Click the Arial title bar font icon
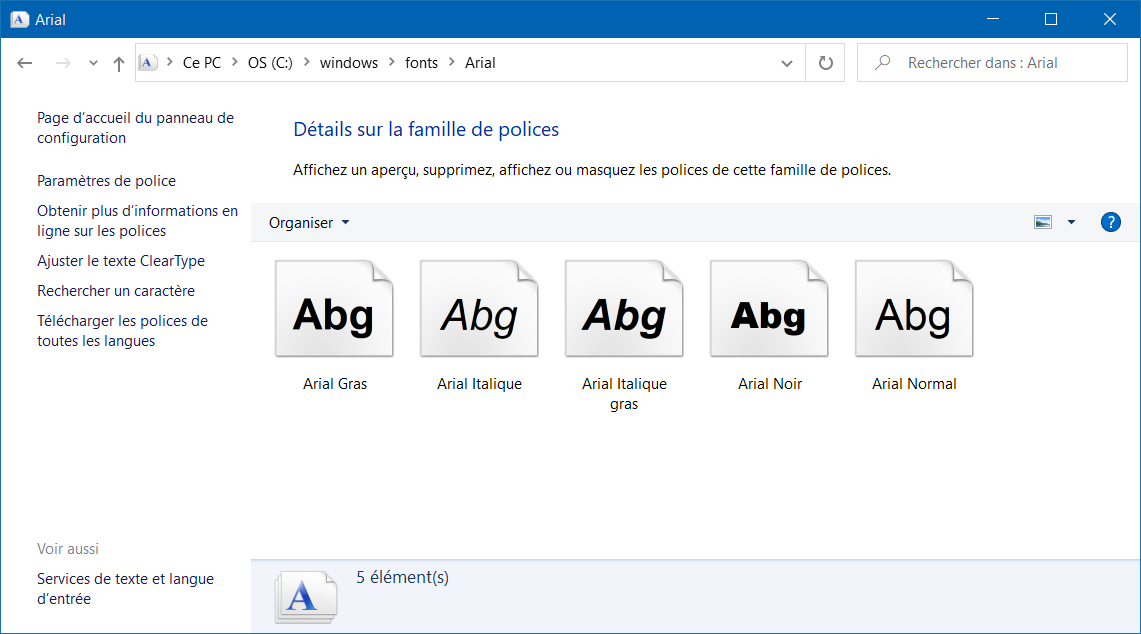 point(20,20)
